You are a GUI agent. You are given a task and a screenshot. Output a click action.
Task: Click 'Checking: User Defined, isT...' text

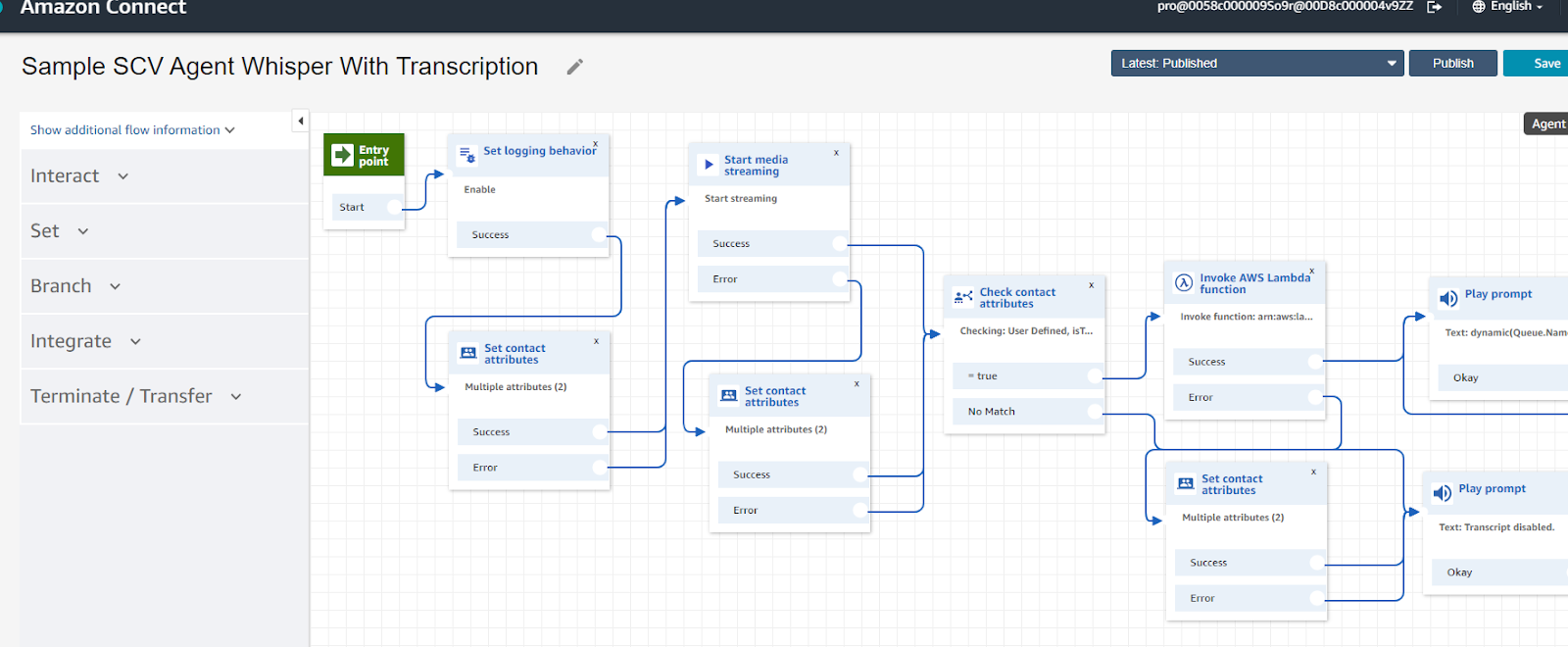(x=1026, y=331)
